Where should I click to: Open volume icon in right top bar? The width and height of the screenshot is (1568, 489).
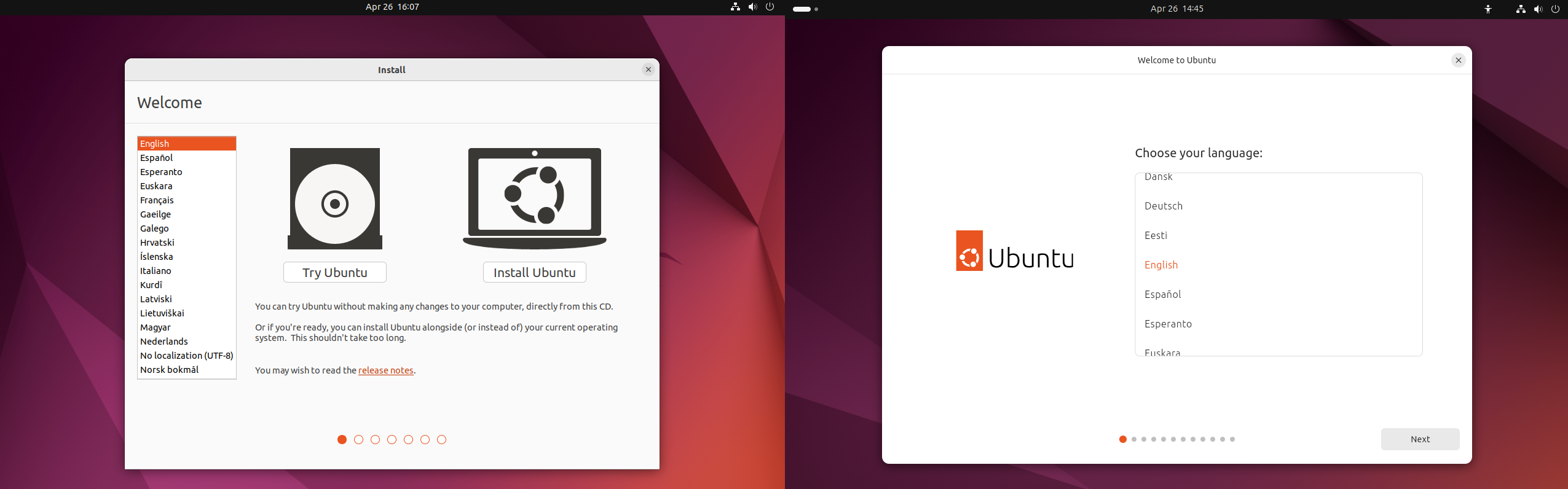coord(1538,9)
